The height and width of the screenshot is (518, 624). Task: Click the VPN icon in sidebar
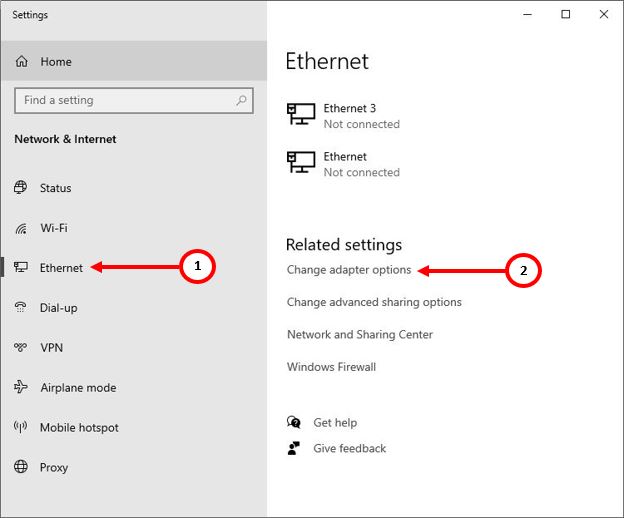point(21,347)
